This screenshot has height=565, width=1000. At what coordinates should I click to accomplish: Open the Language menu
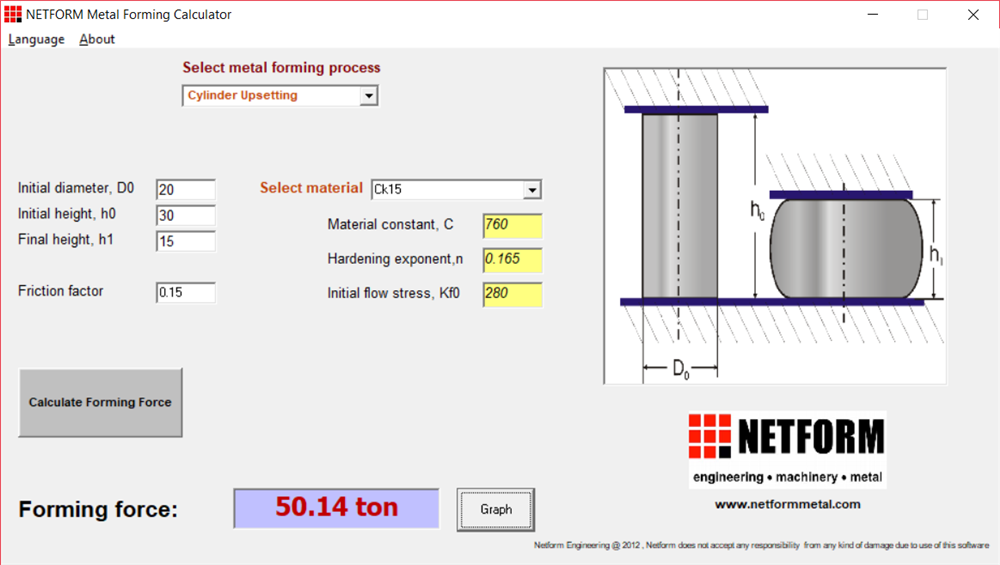36,39
